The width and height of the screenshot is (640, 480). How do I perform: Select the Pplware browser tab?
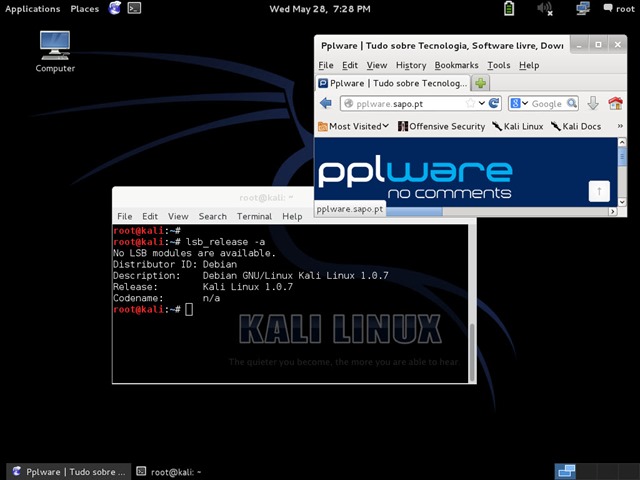393,83
